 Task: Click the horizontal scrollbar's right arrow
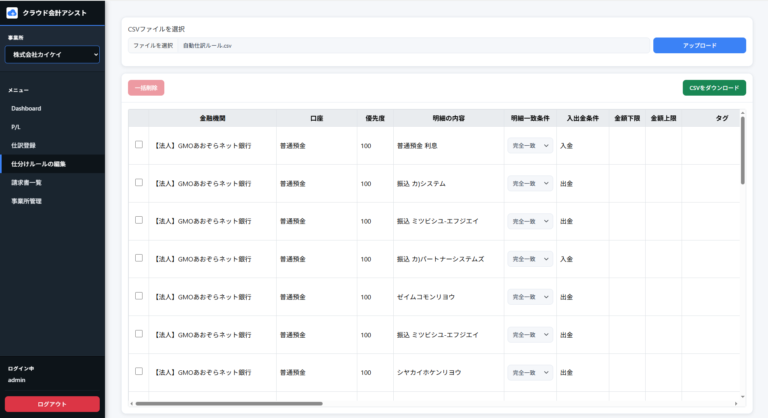pyautogui.click(x=736, y=403)
